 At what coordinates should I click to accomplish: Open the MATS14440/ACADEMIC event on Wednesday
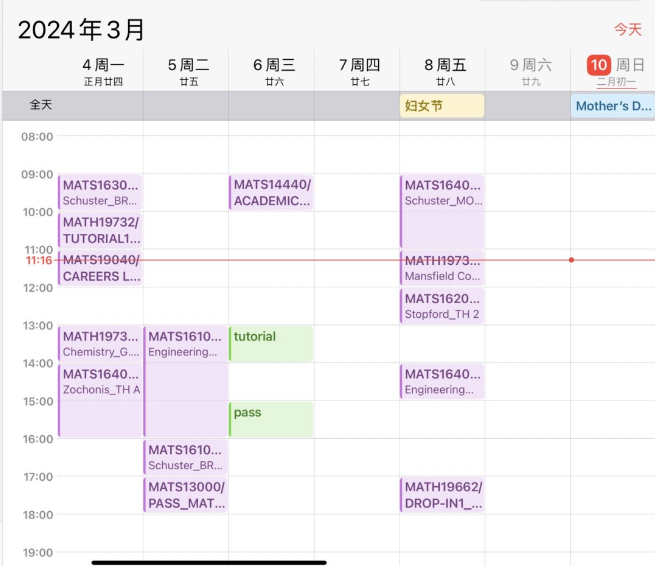271,193
